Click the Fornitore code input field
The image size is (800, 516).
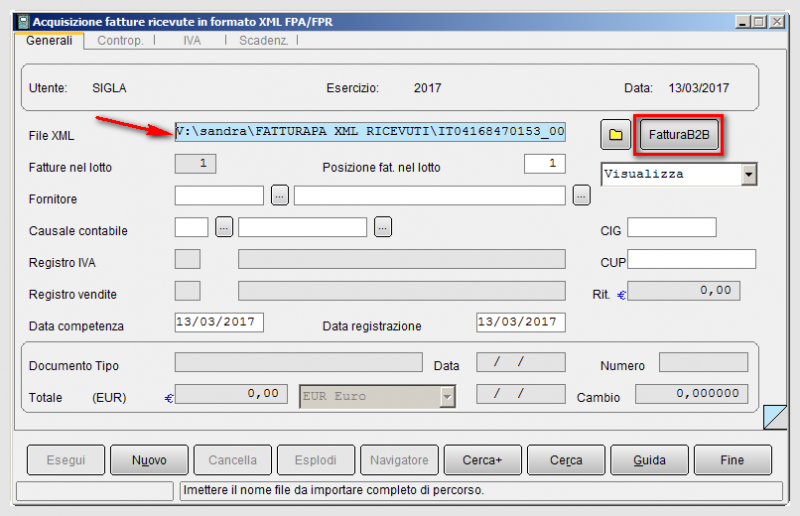tap(219, 195)
